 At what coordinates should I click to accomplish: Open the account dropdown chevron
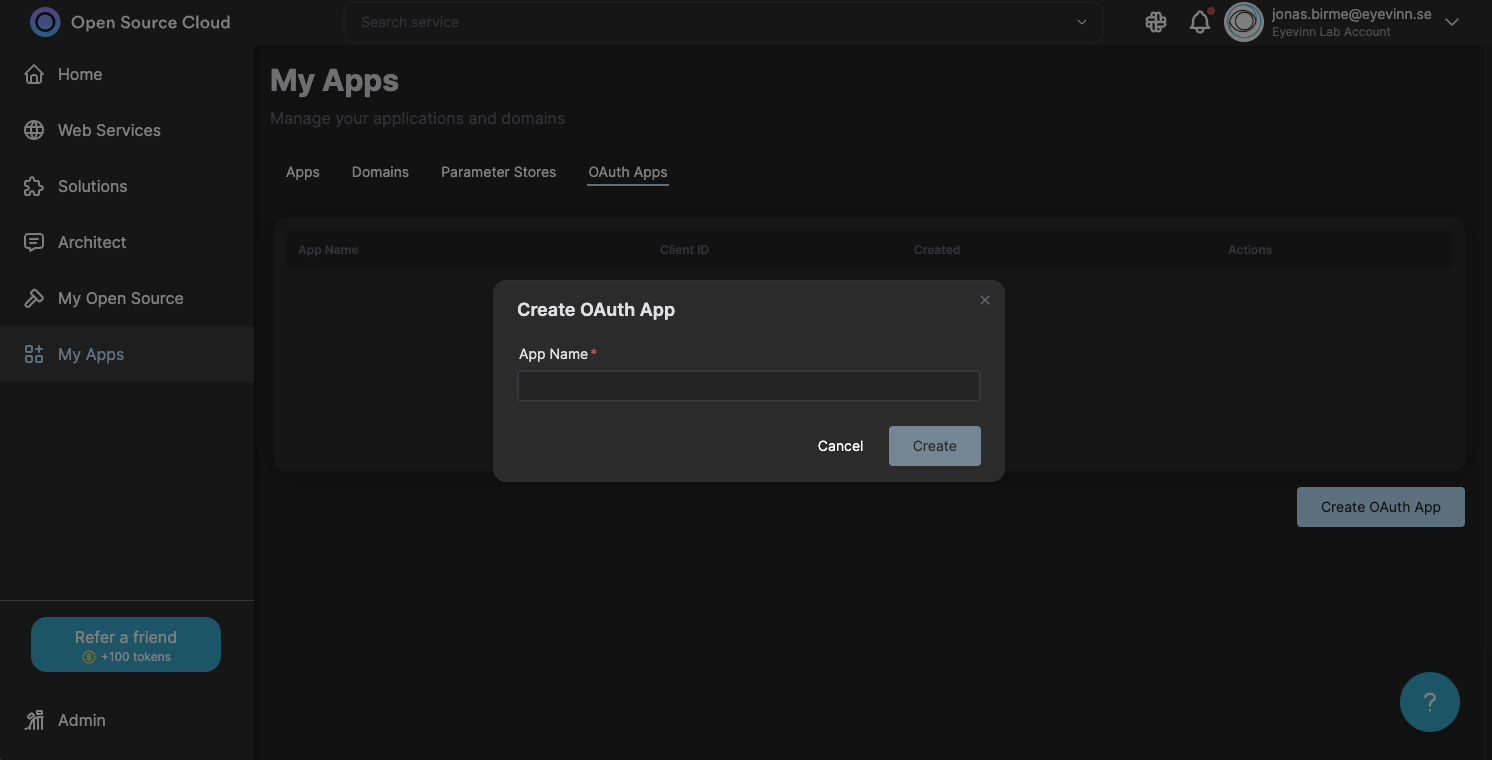tap(1451, 21)
